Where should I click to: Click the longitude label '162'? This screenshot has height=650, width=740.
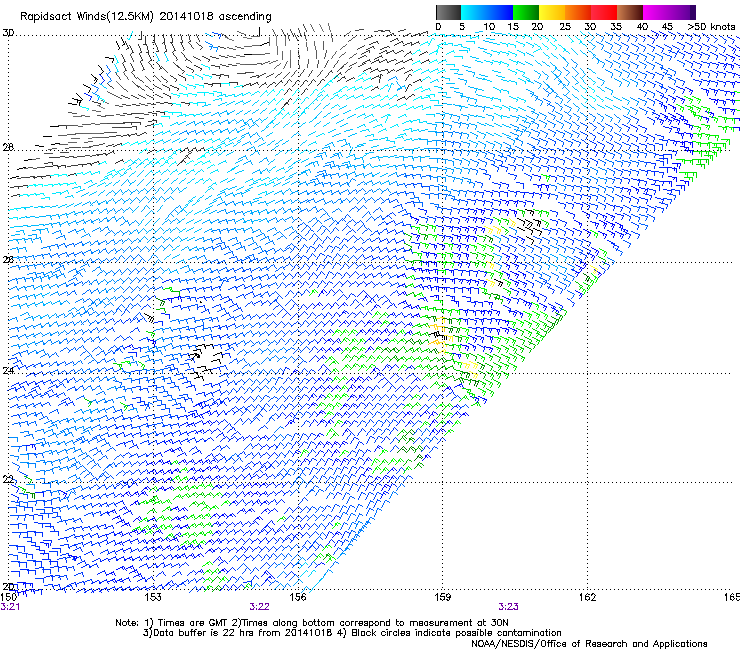(587, 597)
